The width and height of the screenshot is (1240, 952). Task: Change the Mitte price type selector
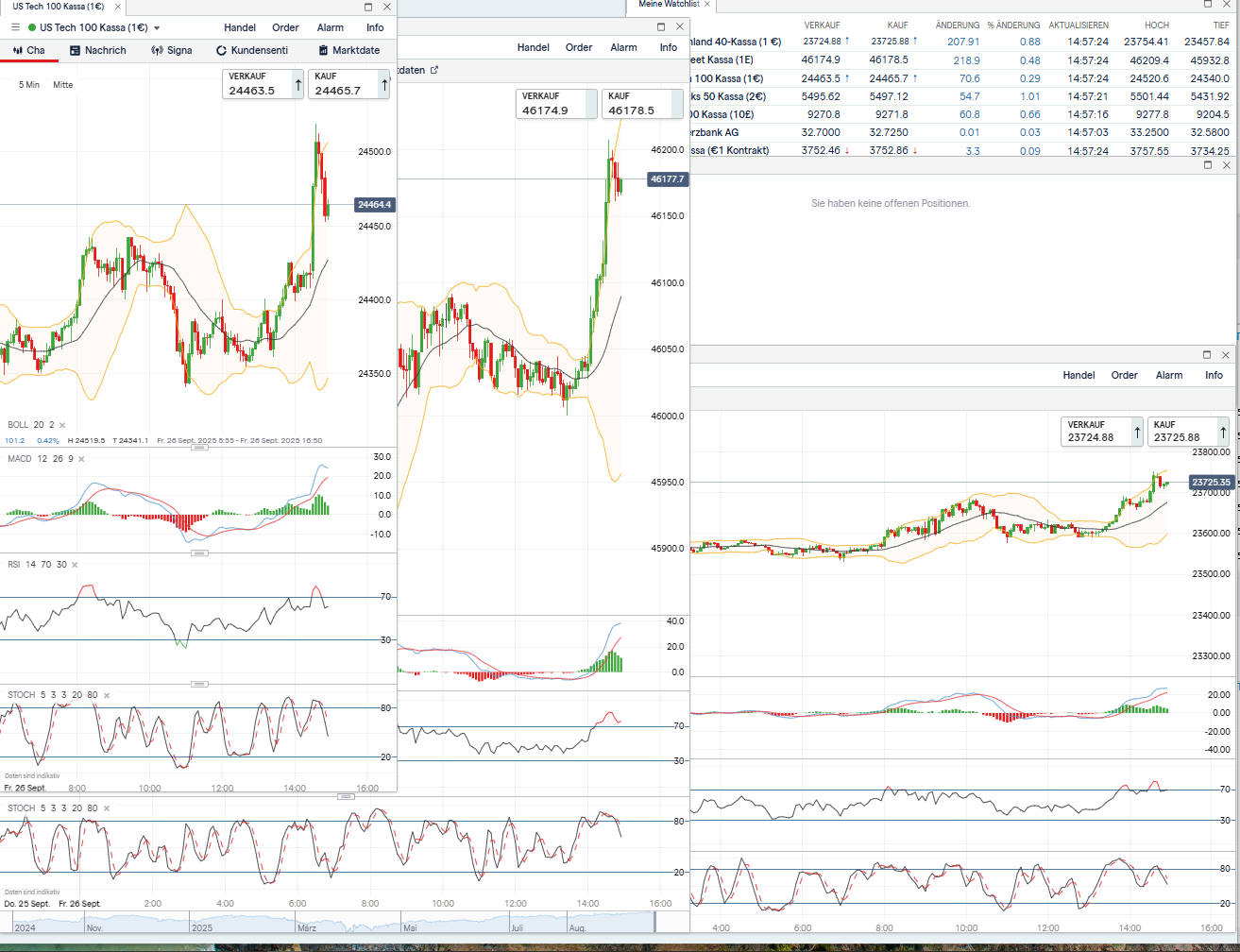63,85
